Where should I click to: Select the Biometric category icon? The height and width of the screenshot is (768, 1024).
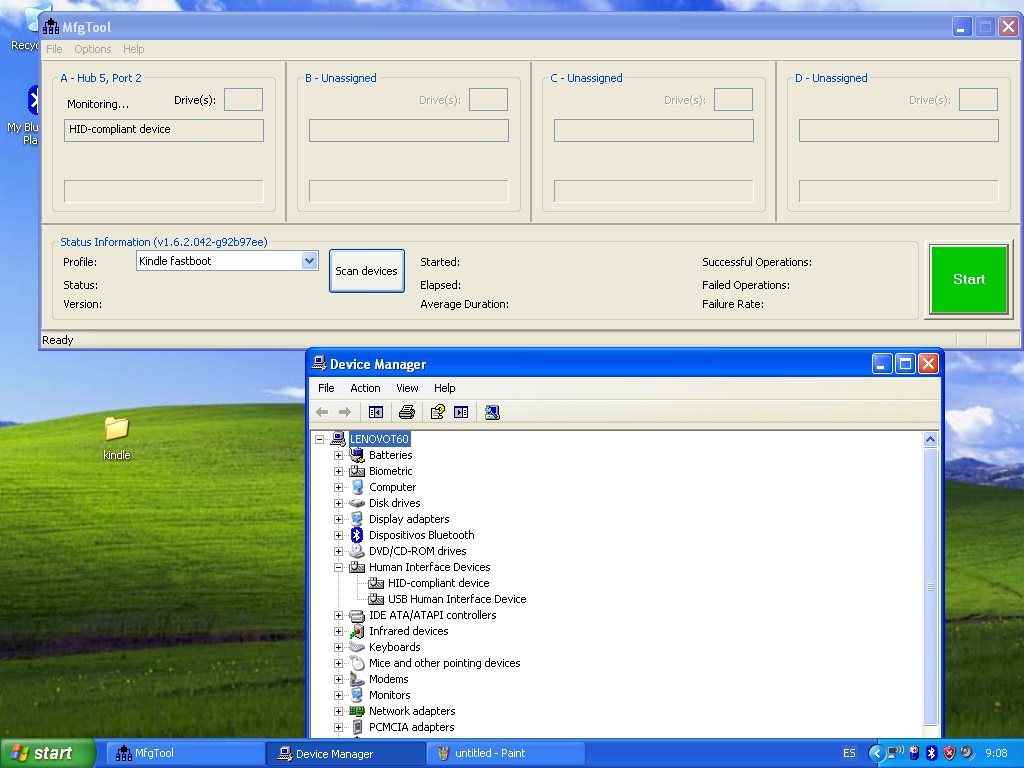[x=357, y=471]
